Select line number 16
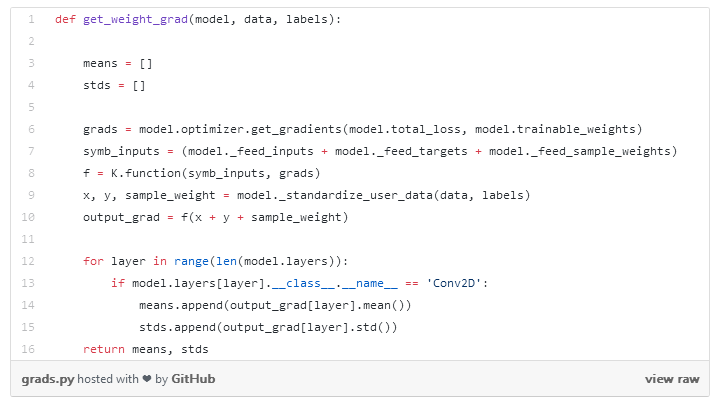720x404 pixels. coord(28,349)
